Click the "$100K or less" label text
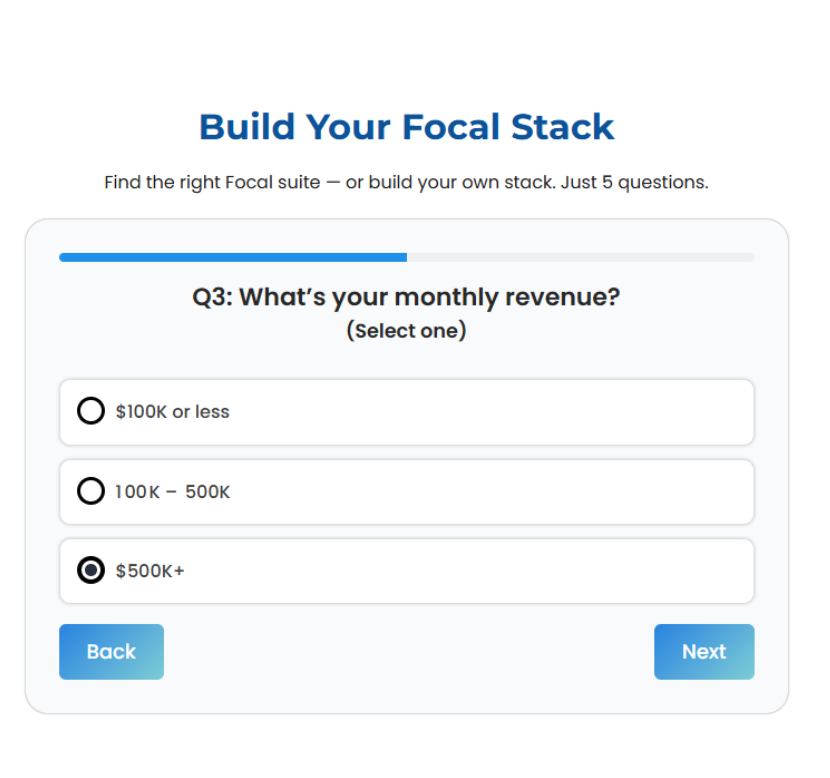Screen dimensions: 830x778 [172, 412]
